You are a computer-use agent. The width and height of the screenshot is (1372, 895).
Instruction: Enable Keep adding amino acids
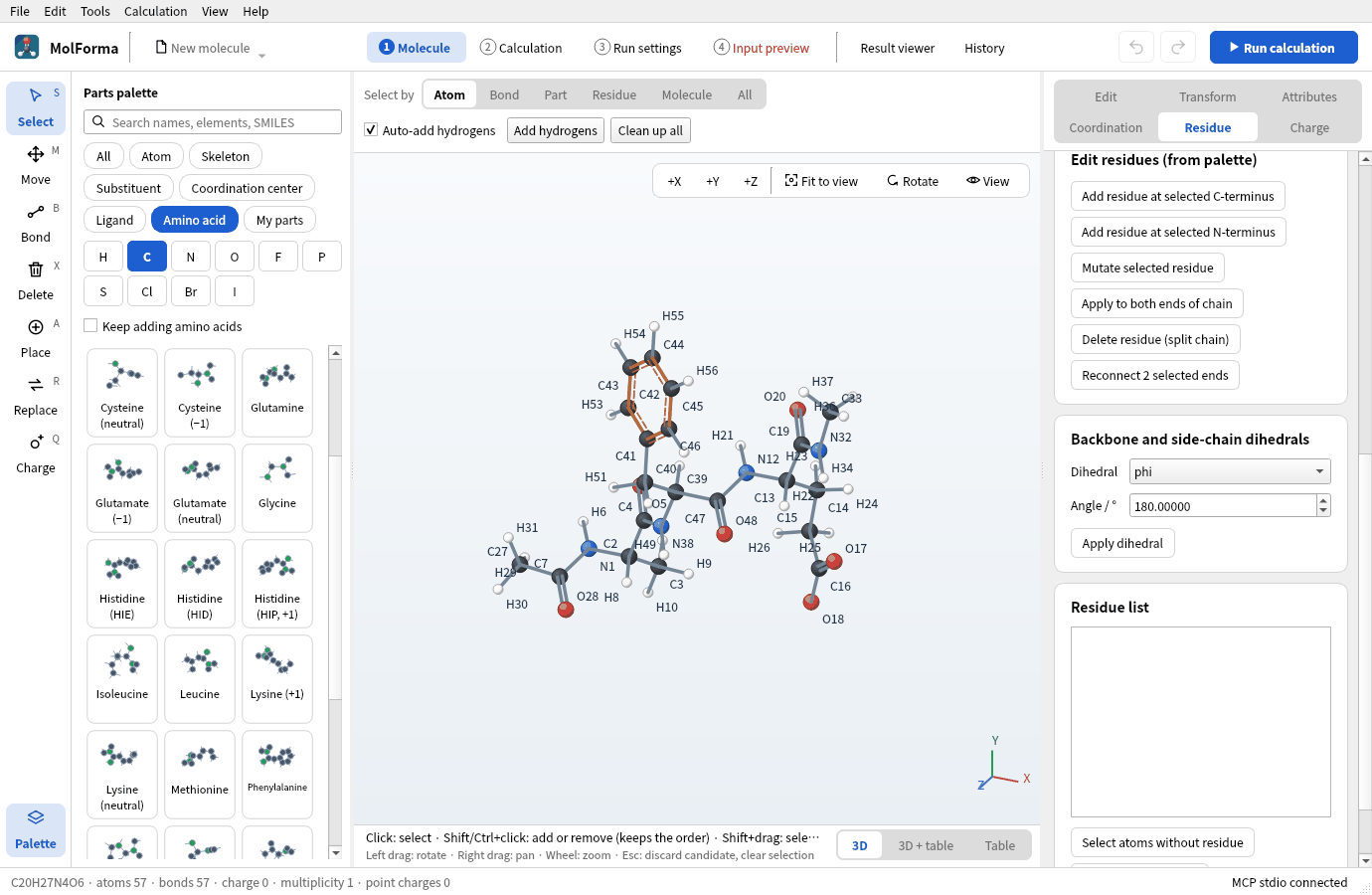tap(90, 326)
